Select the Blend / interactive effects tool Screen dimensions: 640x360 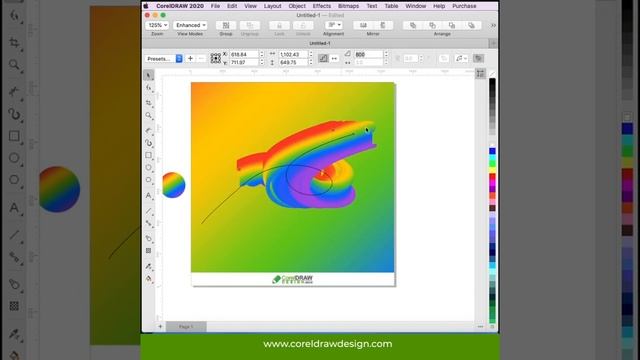point(149,238)
